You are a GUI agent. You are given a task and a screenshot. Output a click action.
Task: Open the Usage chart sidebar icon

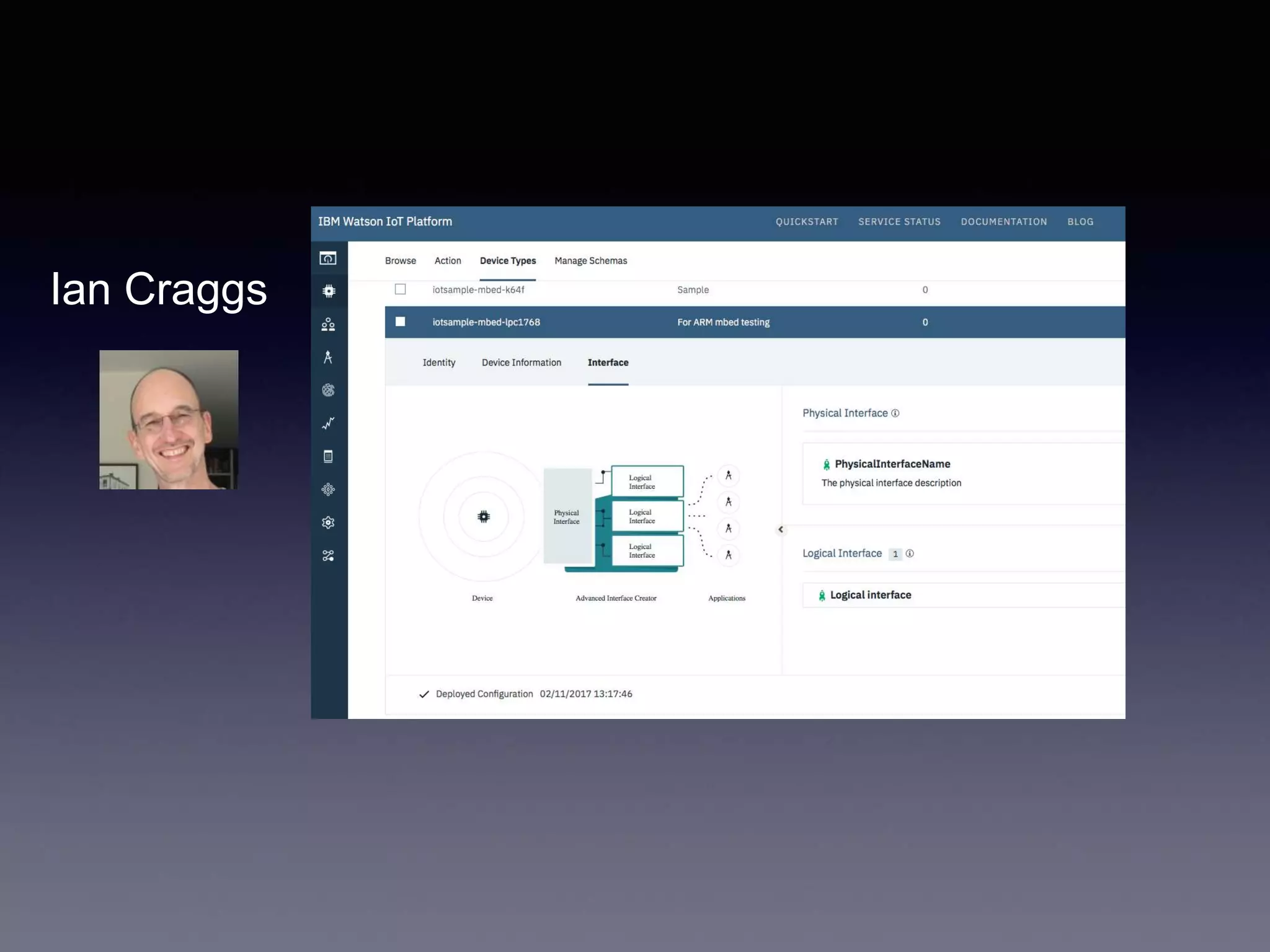coord(328,423)
